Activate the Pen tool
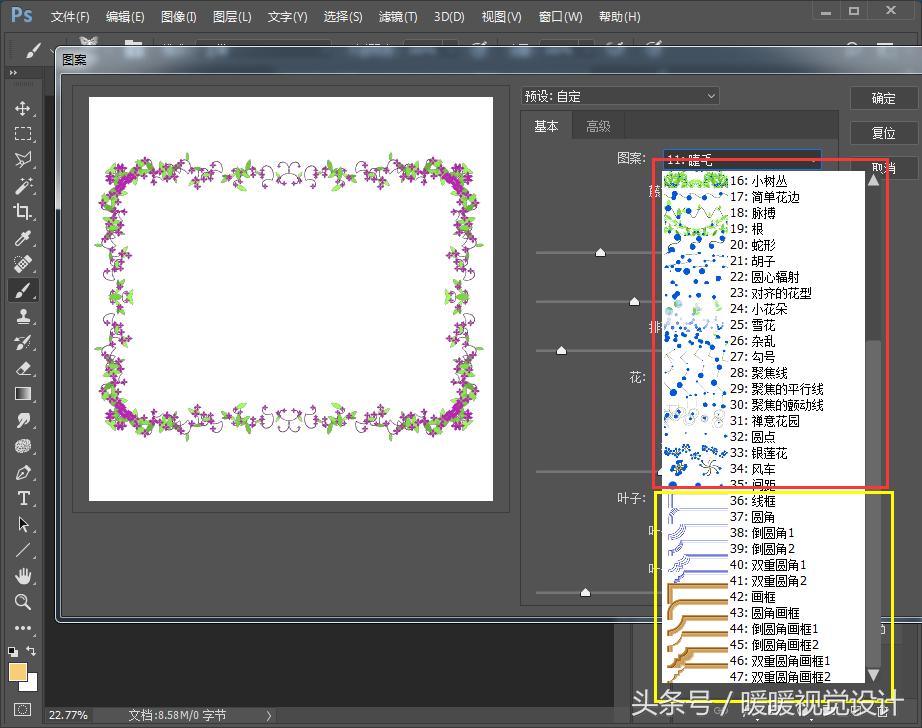This screenshot has width=922, height=728. tap(23, 472)
